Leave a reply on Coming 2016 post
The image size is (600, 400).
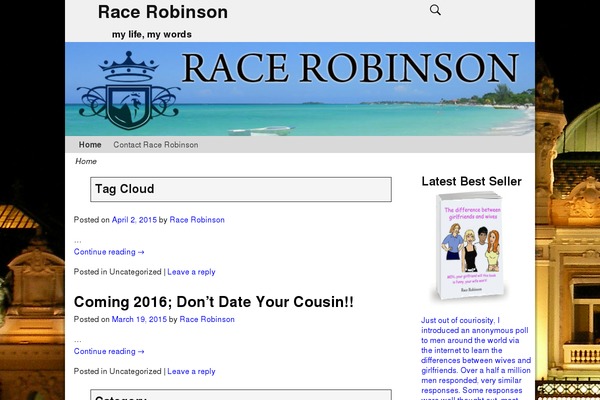(191, 371)
